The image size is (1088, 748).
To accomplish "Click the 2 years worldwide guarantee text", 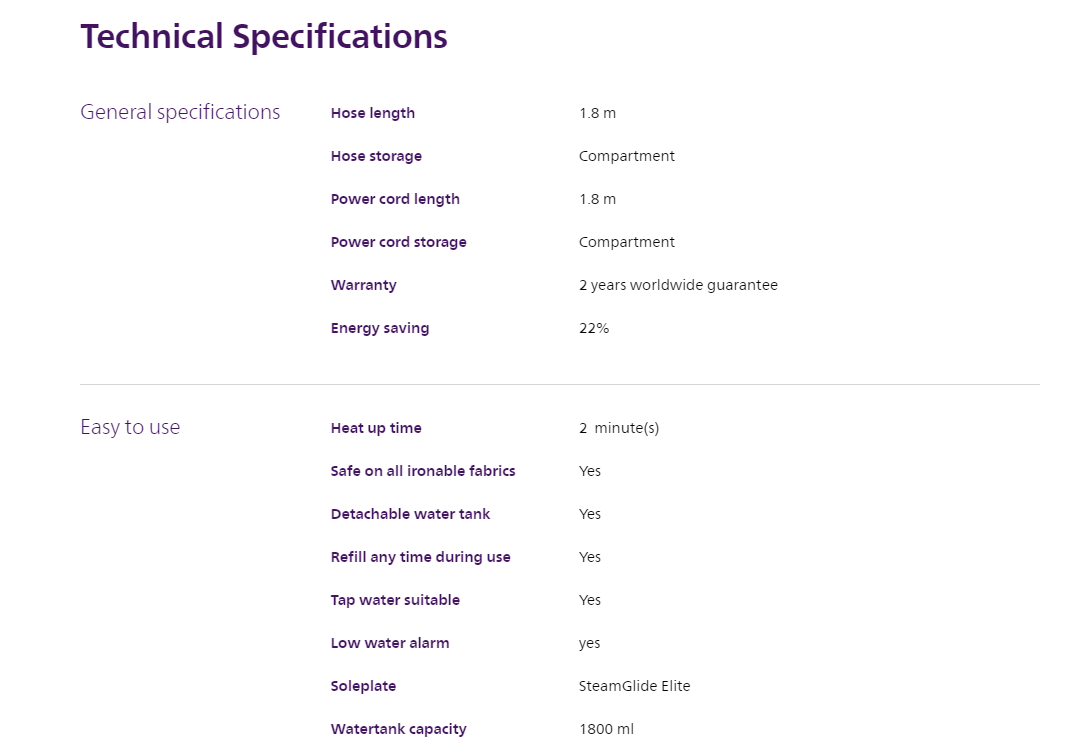I will [678, 285].
